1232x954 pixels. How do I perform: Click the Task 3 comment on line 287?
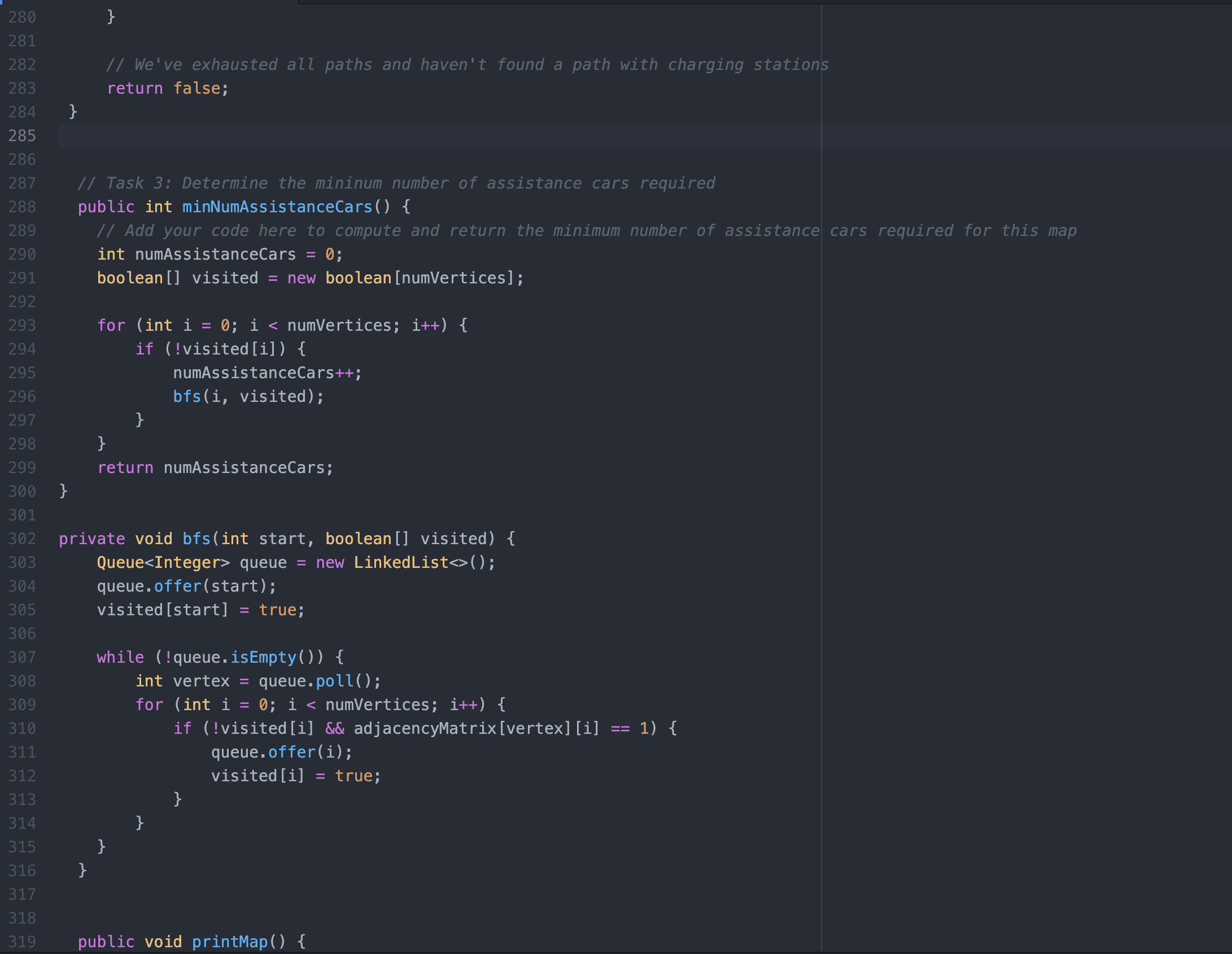[395, 182]
